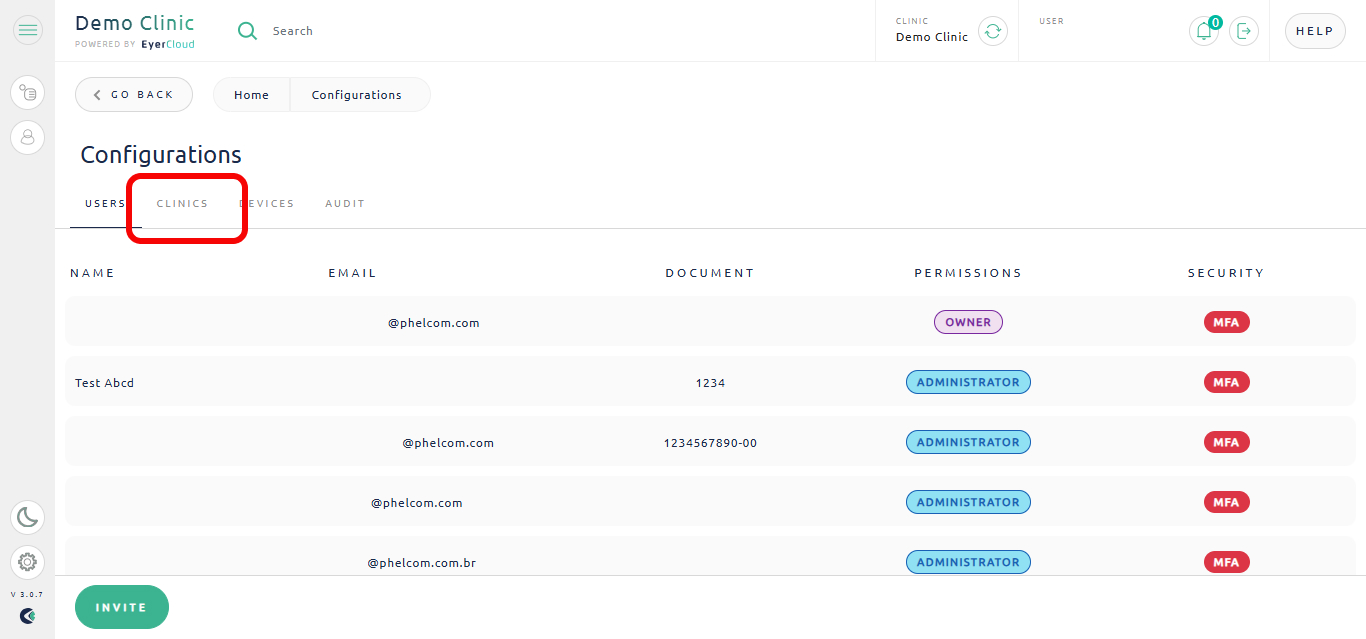Open the Test Abcd user row
Screen dimensions: 1366x639
(x=710, y=382)
